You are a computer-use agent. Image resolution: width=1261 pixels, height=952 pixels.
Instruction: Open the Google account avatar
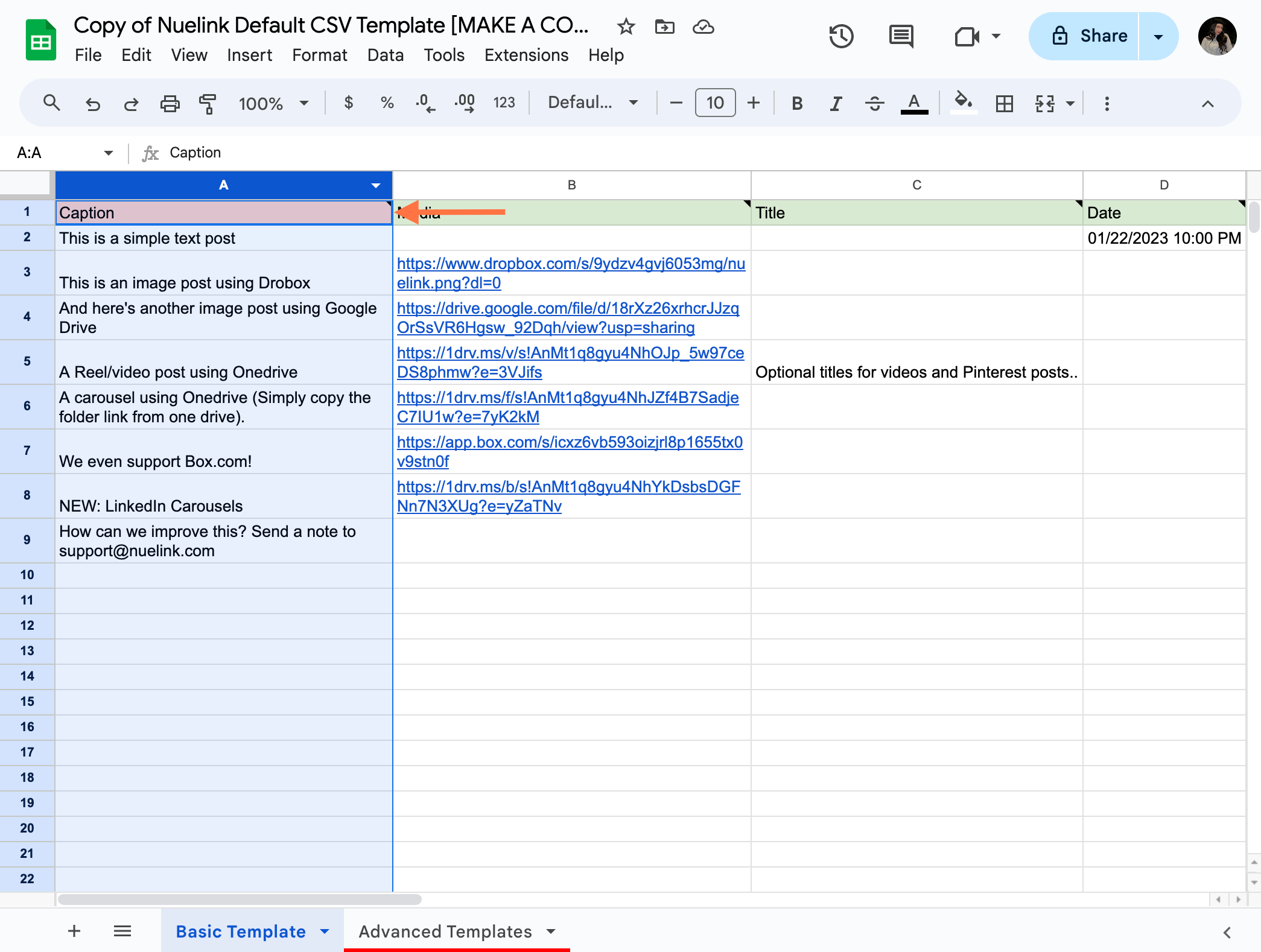(x=1217, y=36)
